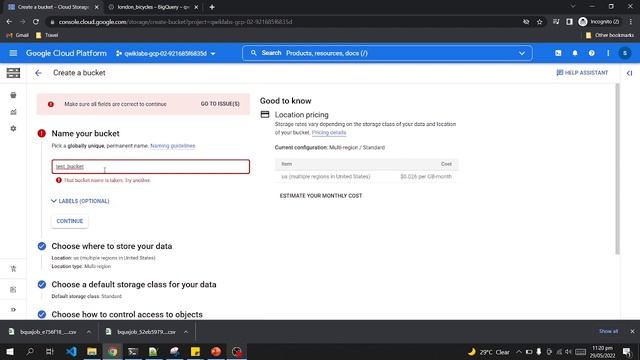Open the Pricing details link

point(329,133)
